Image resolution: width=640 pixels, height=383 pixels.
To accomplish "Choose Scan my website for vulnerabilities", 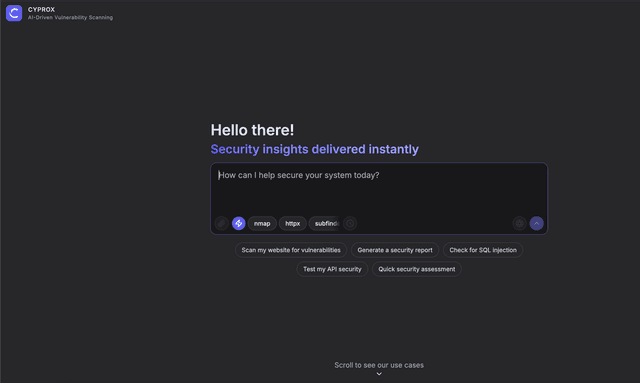I will [x=291, y=250].
